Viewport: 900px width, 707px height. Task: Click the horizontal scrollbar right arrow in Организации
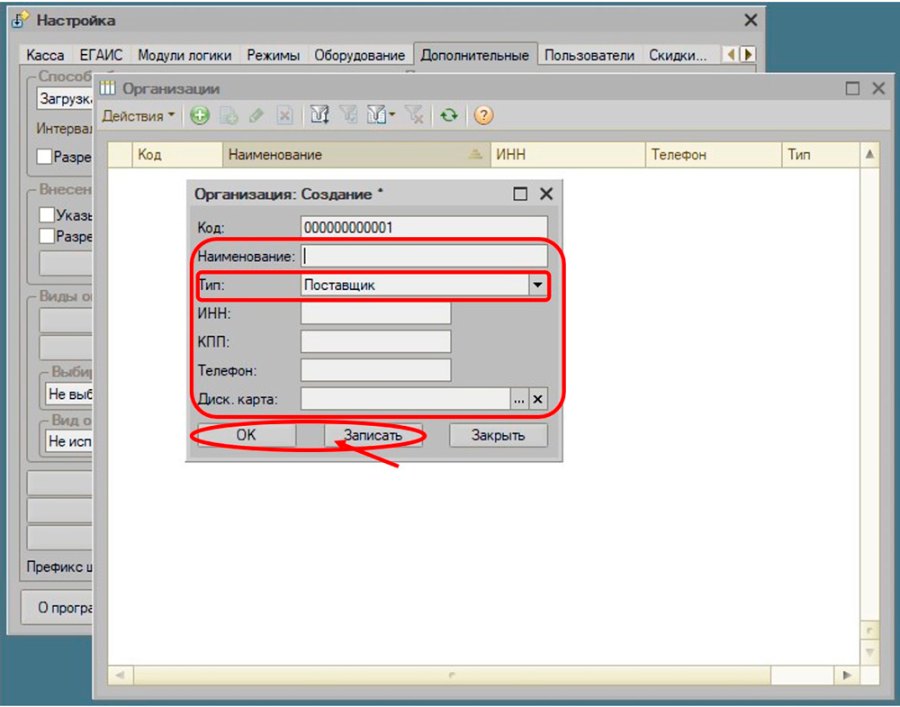[847, 675]
